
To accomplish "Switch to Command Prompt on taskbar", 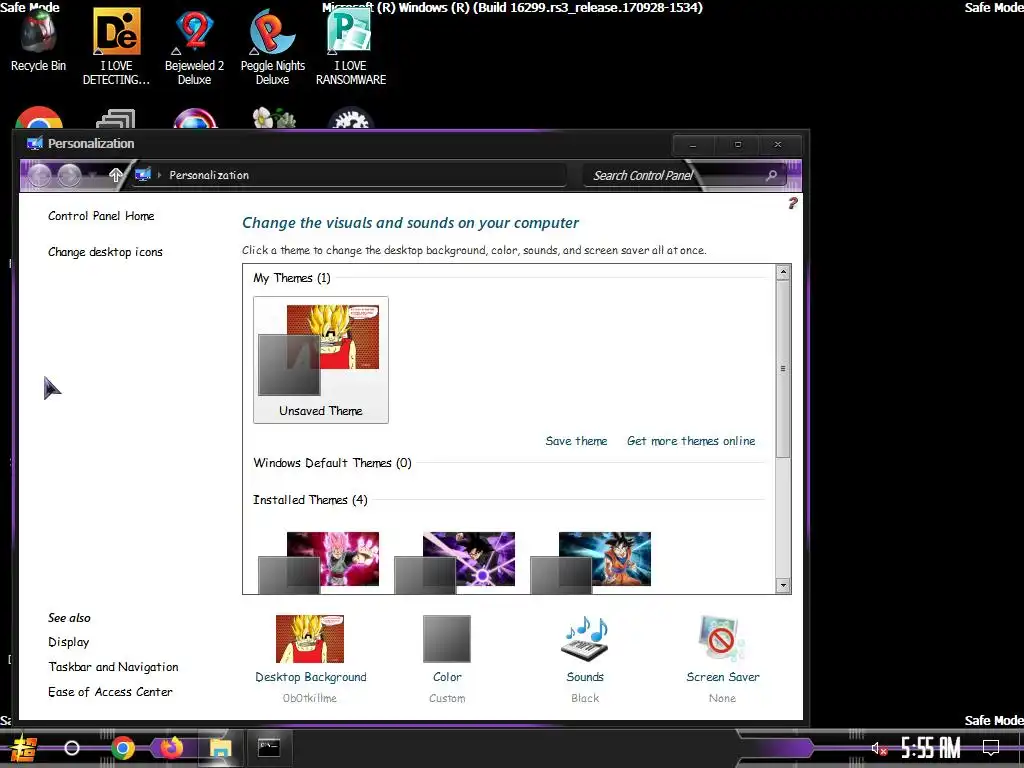I will [x=269, y=748].
